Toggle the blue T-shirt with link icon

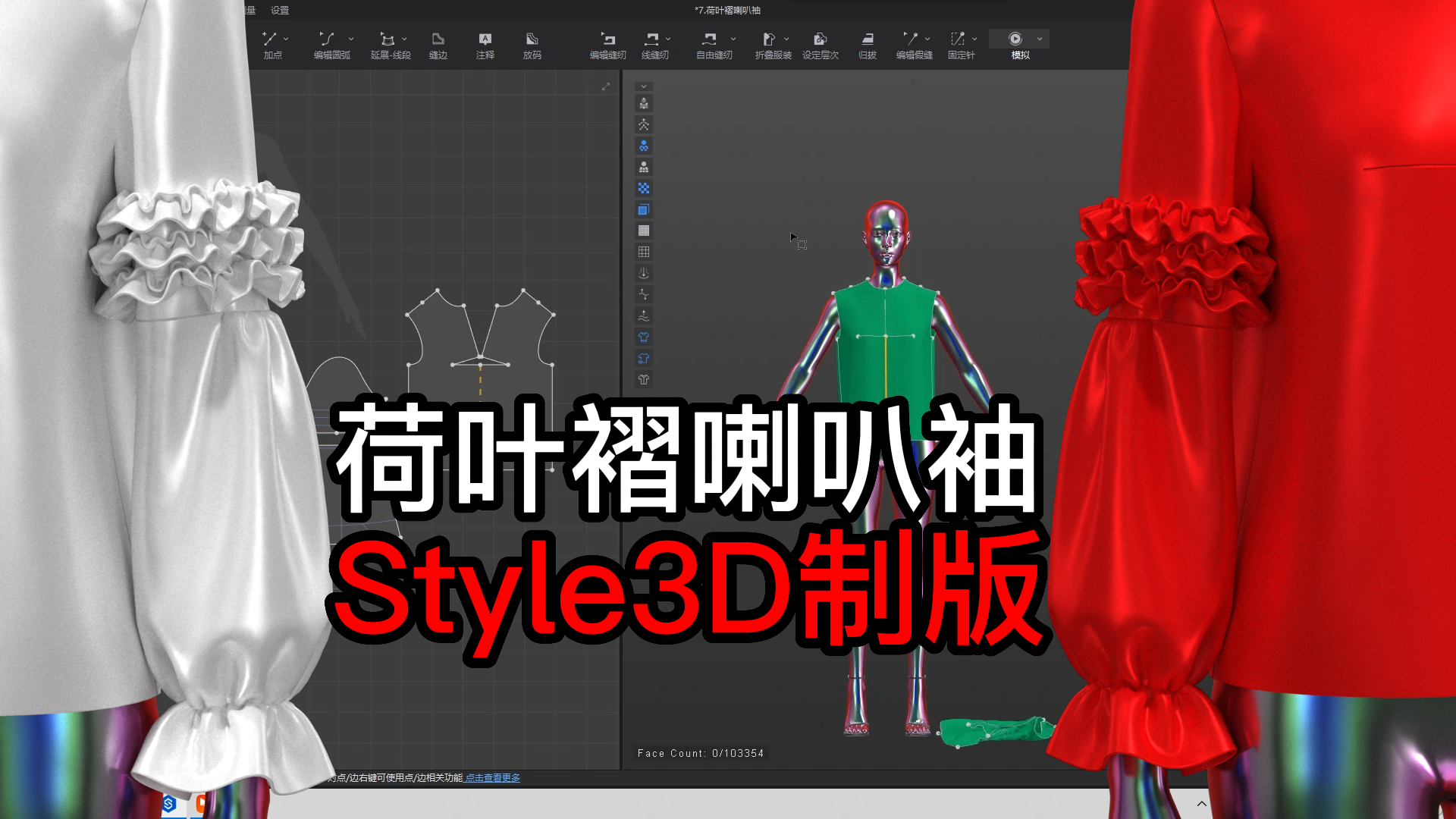pos(644,358)
